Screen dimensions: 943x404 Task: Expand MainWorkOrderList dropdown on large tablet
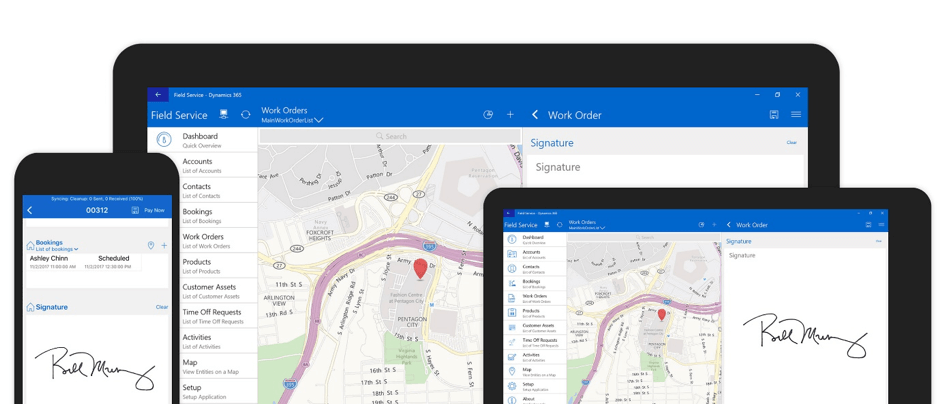(x=319, y=120)
